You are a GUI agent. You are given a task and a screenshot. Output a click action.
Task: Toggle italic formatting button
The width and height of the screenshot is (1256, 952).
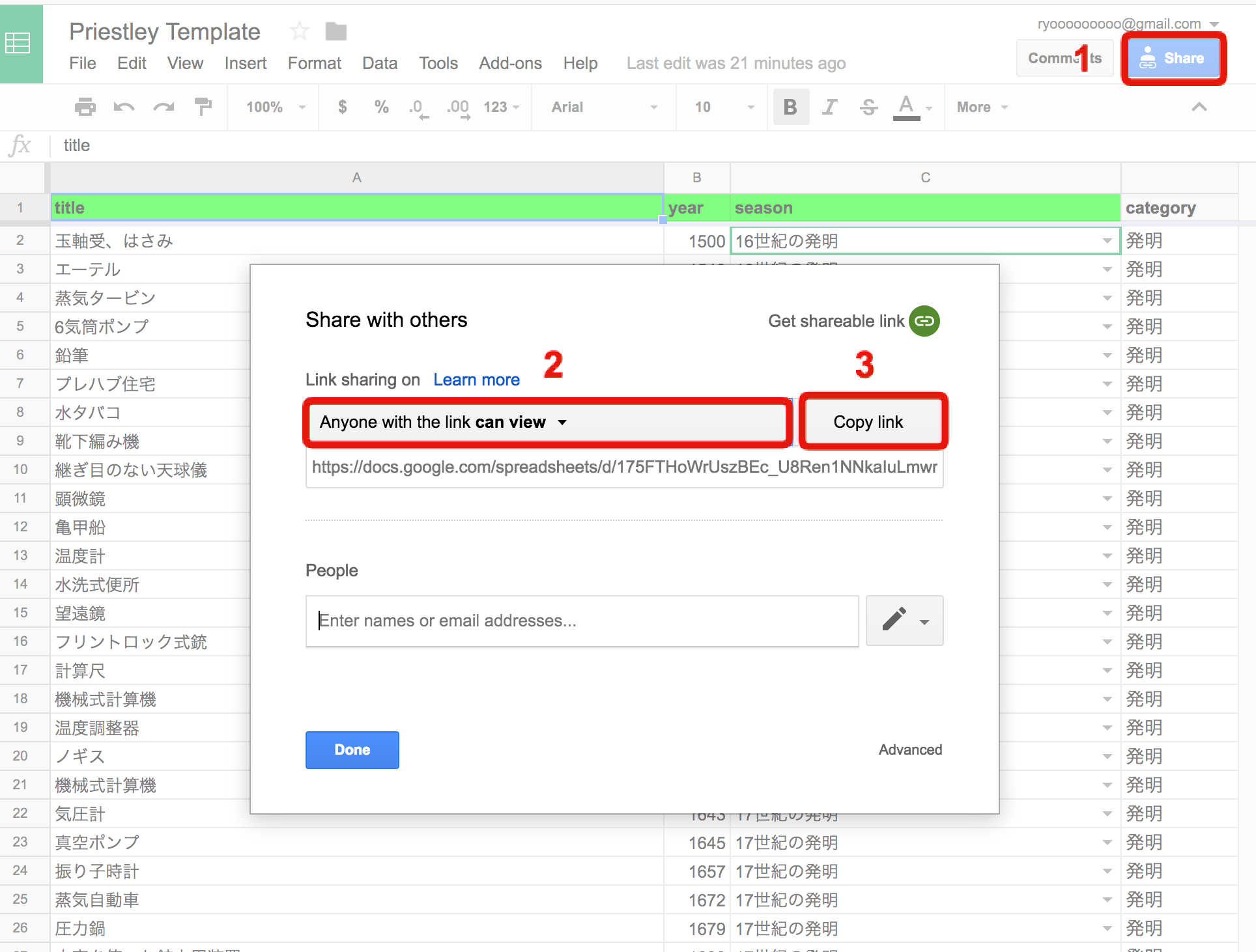tap(829, 107)
